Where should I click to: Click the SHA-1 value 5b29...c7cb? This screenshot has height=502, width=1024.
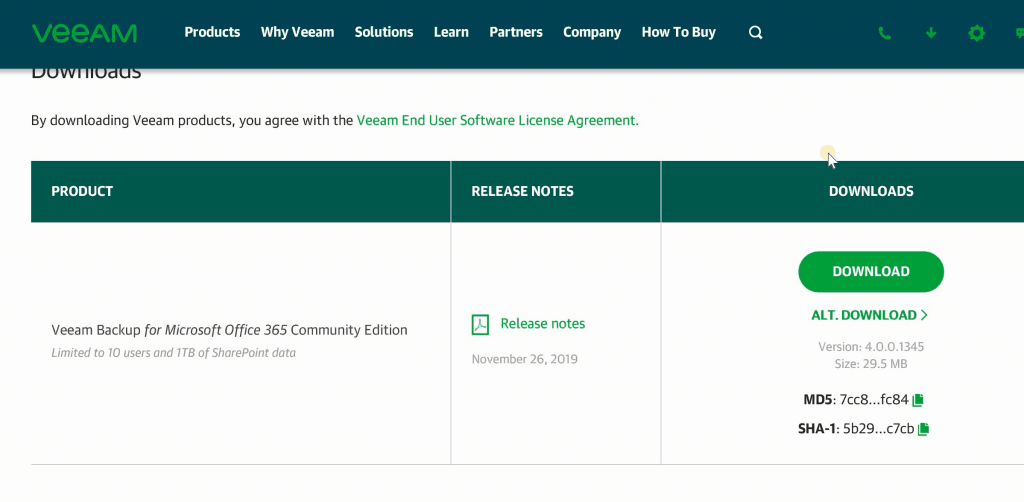(878, 429)
